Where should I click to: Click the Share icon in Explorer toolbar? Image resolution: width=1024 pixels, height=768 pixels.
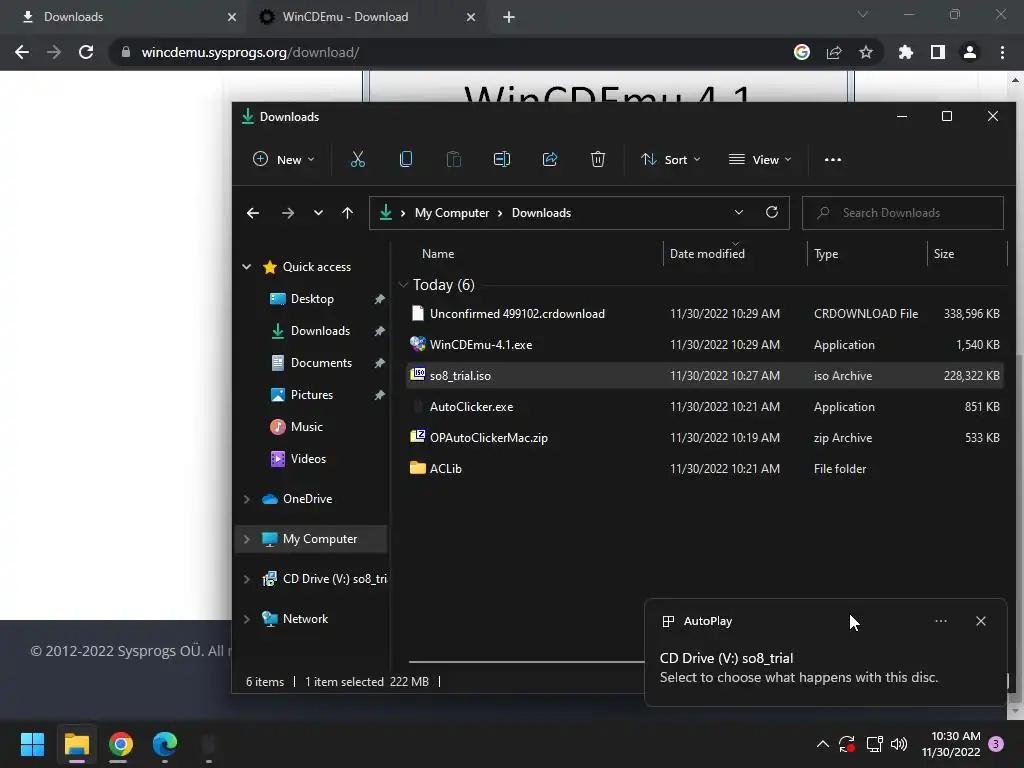coord(550,159)
